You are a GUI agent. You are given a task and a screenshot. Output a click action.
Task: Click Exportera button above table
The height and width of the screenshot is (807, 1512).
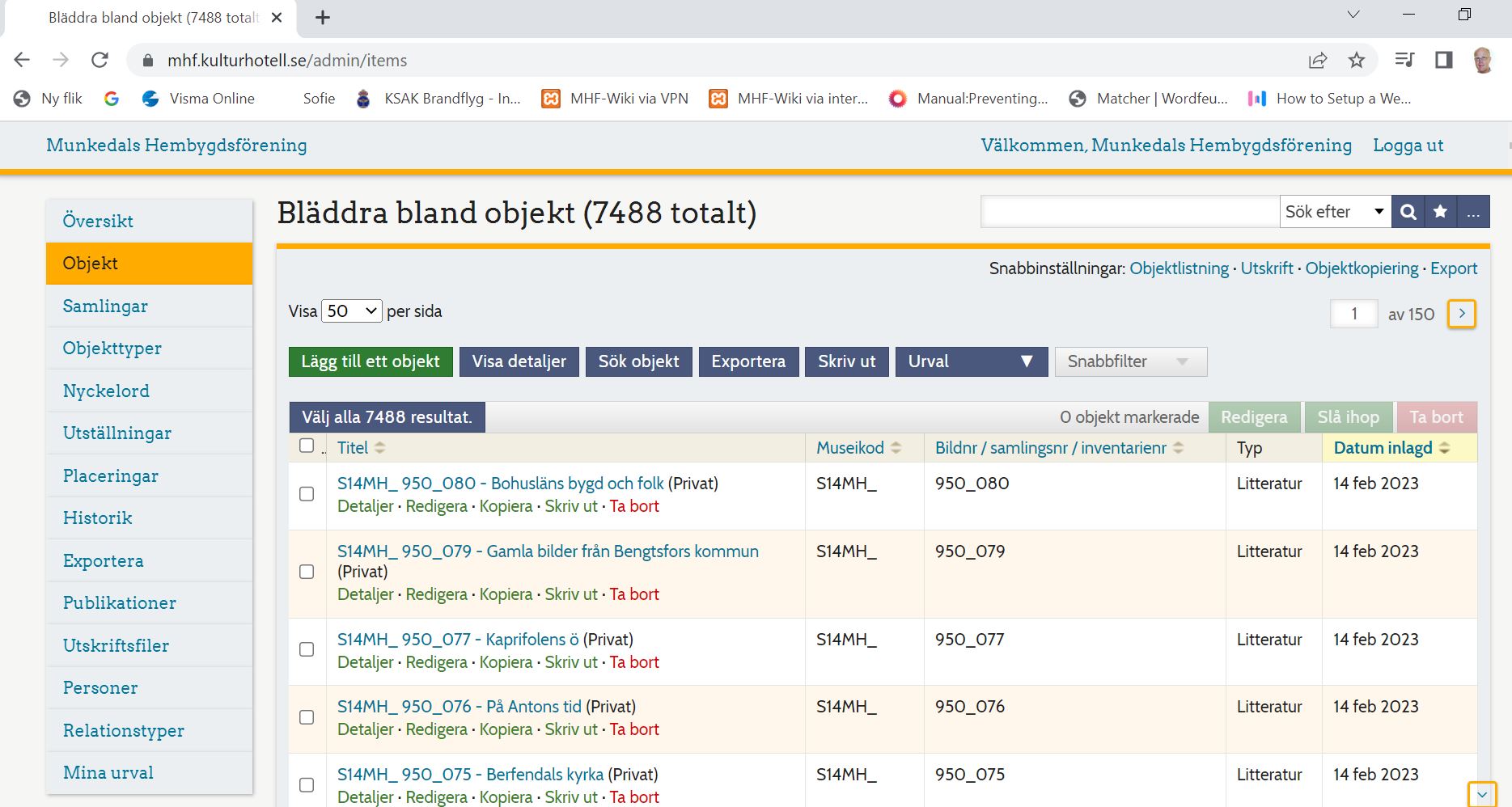coord(748,361)
